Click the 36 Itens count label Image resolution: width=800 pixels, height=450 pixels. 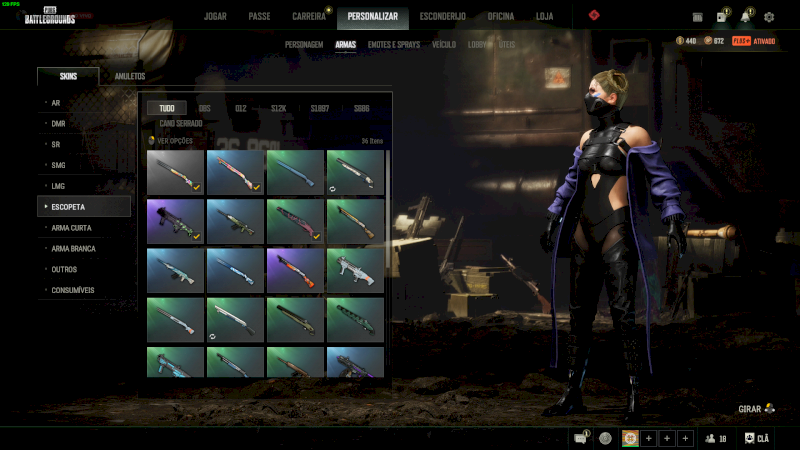pos(372,141)
